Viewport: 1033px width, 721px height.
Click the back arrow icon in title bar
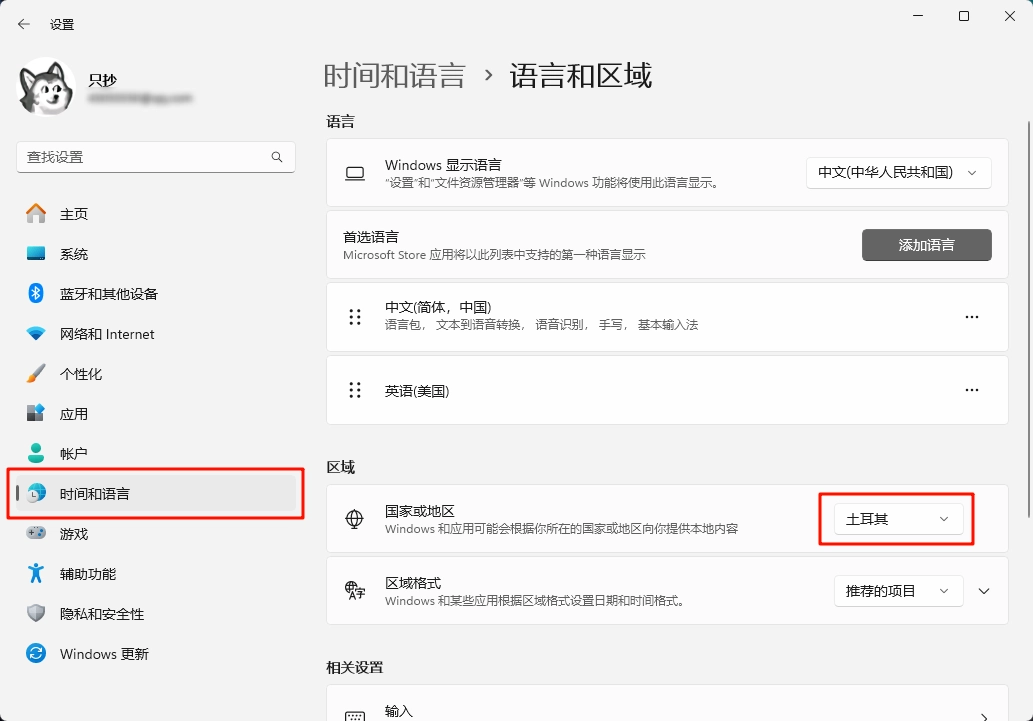tap(24, 24)
